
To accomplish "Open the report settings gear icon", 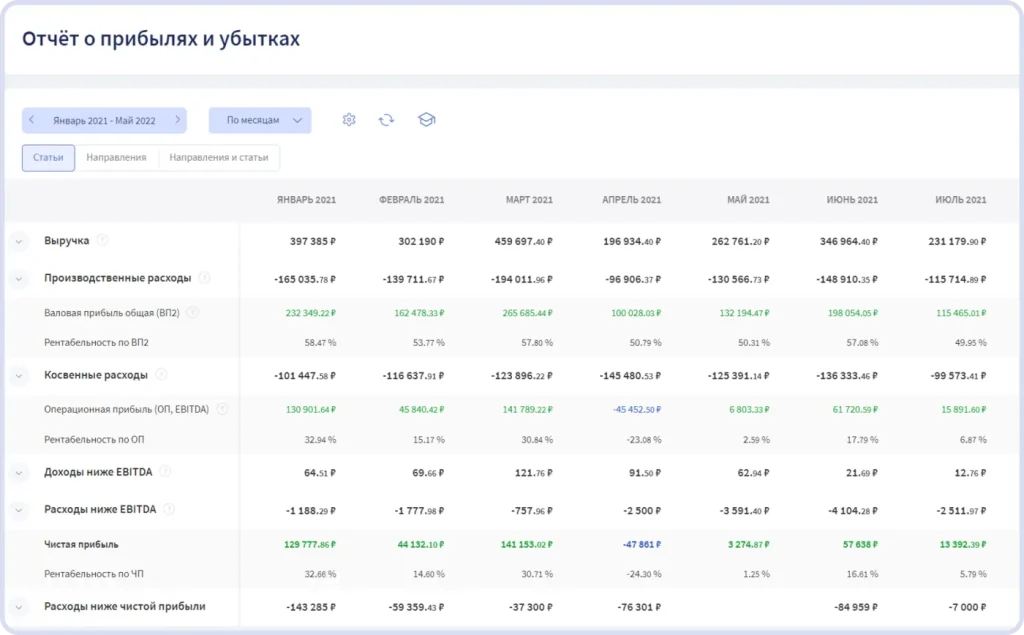I will [x=349, y=120].
